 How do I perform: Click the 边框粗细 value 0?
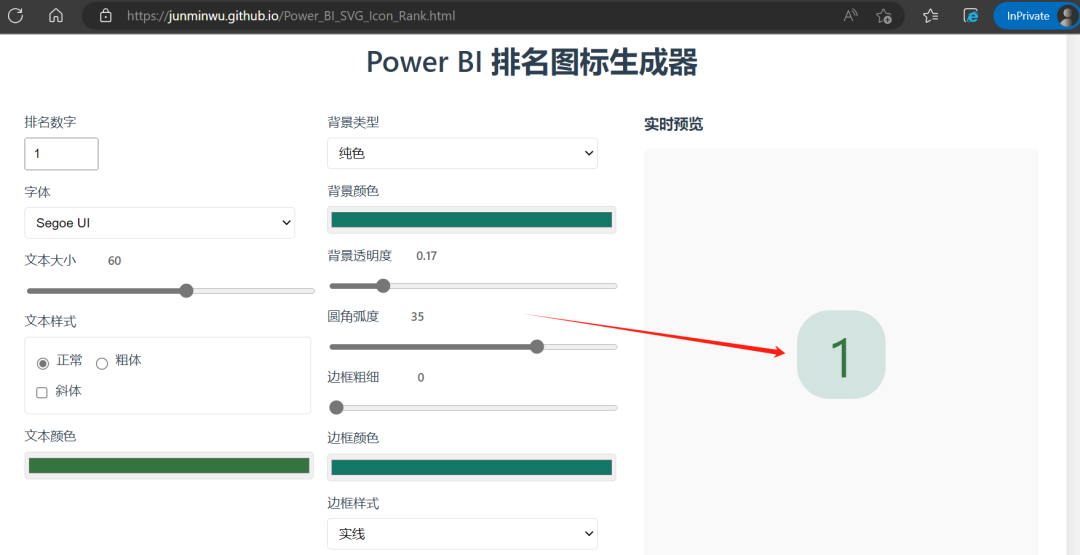tap(421, 377)
